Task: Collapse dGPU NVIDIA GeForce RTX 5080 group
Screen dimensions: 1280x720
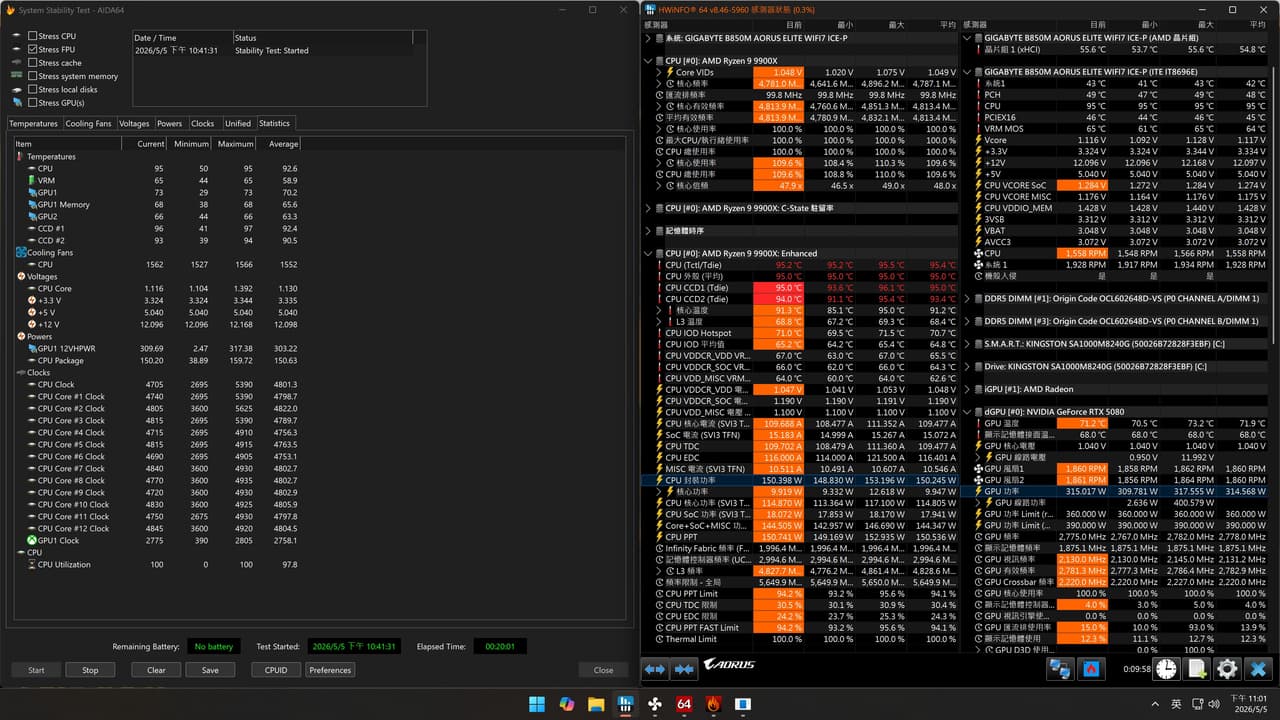Action: (967, 411)
